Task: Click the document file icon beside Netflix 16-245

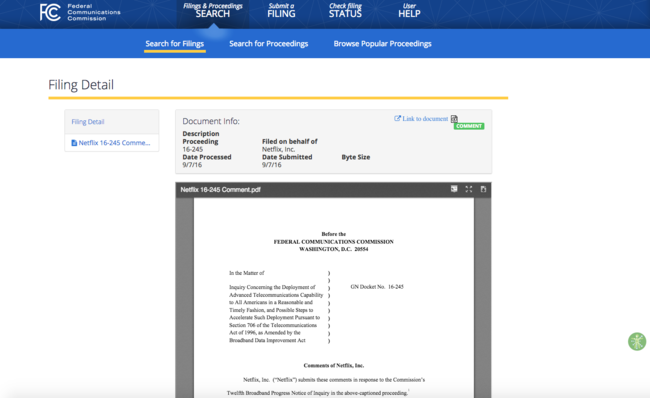Action: (74, 143)
